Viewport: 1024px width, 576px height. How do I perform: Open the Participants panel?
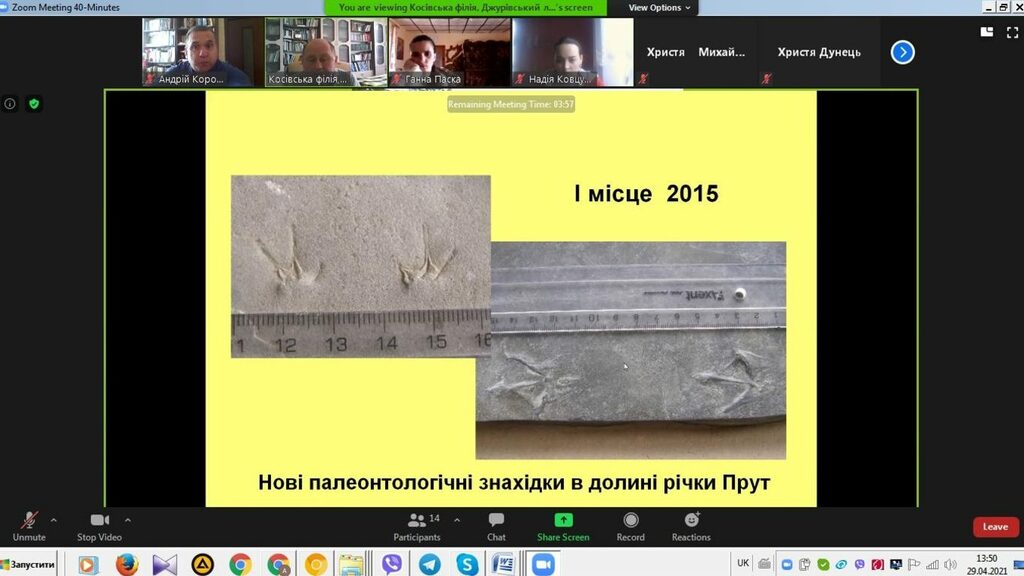(417, 525)
